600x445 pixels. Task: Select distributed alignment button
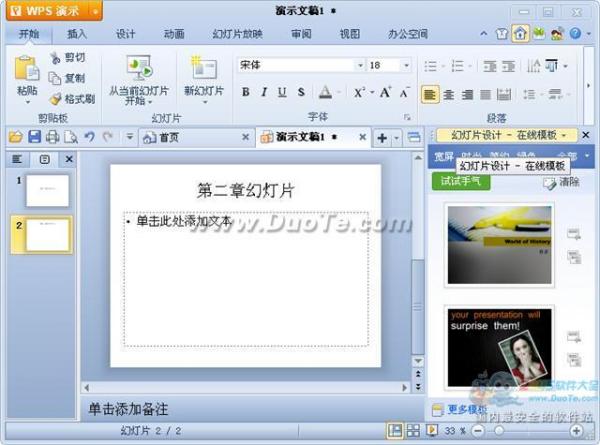[504, 94]
